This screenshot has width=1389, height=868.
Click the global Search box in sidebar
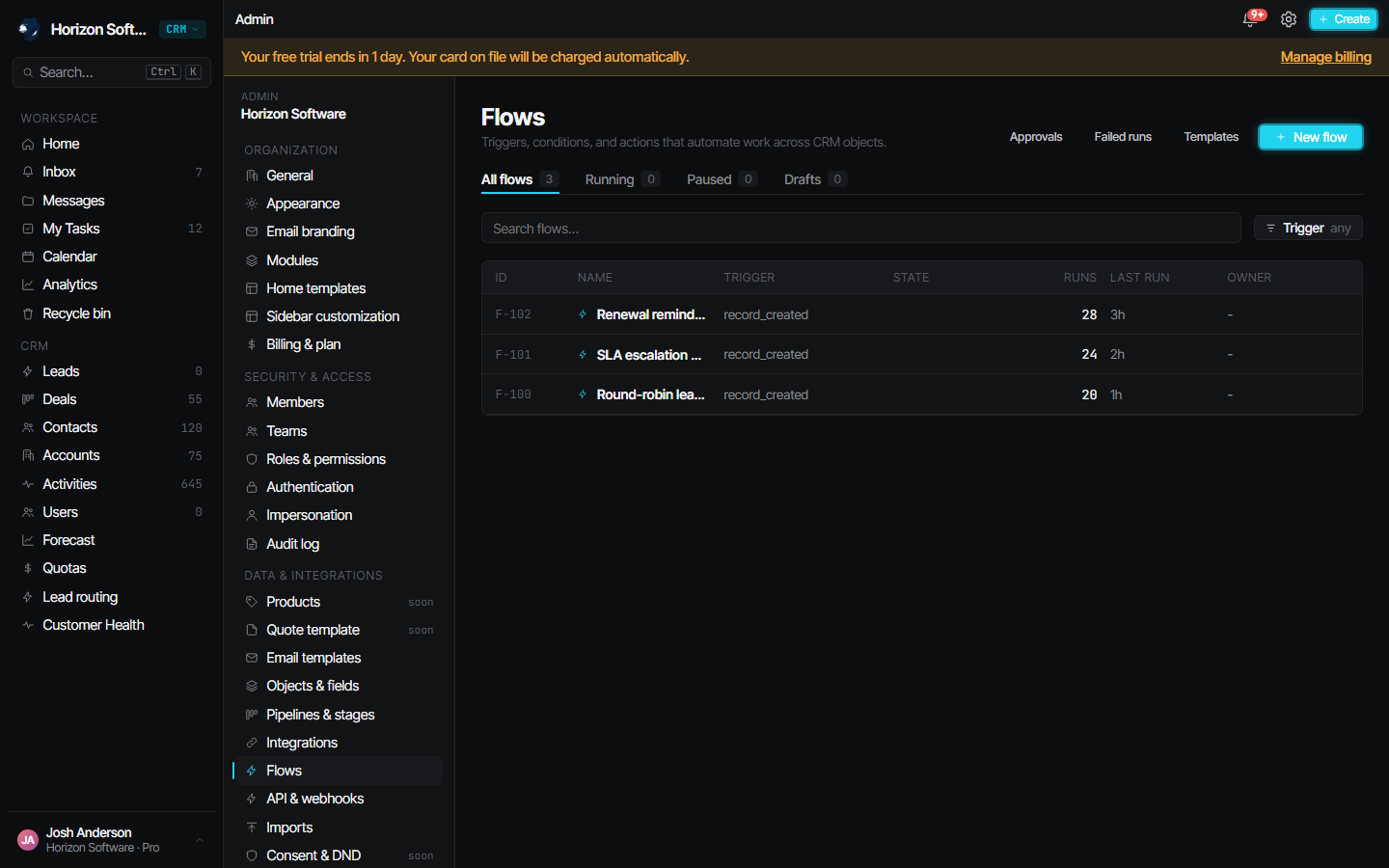112,72
